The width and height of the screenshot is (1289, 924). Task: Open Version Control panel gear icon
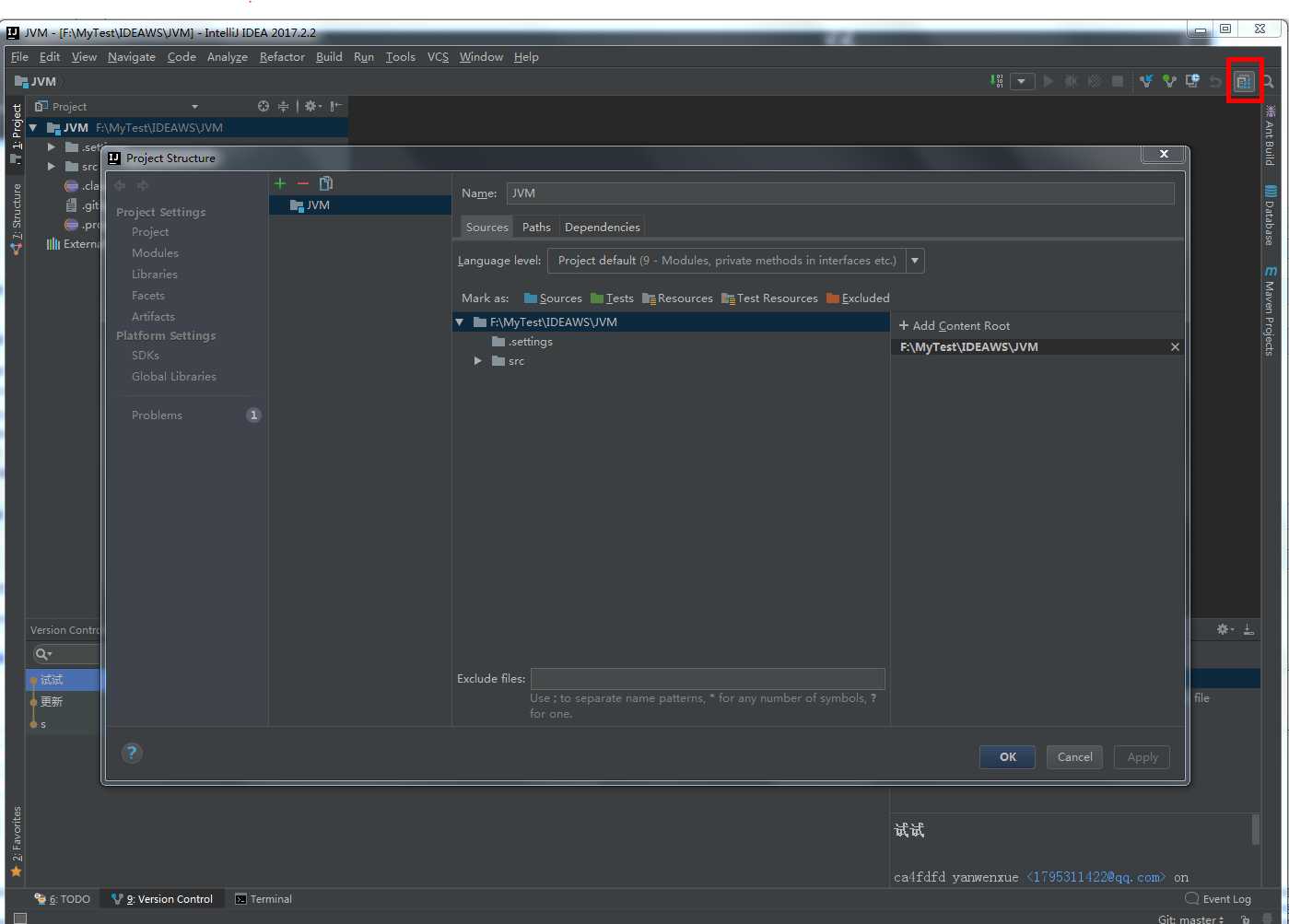click(x=1225, y=629)
